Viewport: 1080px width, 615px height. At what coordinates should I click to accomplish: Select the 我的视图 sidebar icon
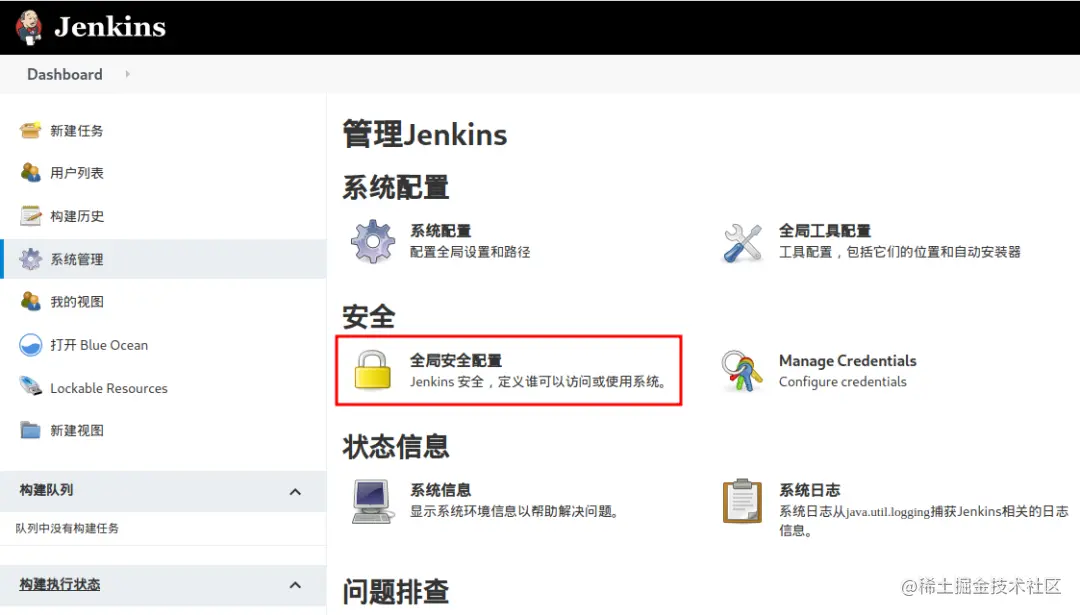tap(28, 301)
